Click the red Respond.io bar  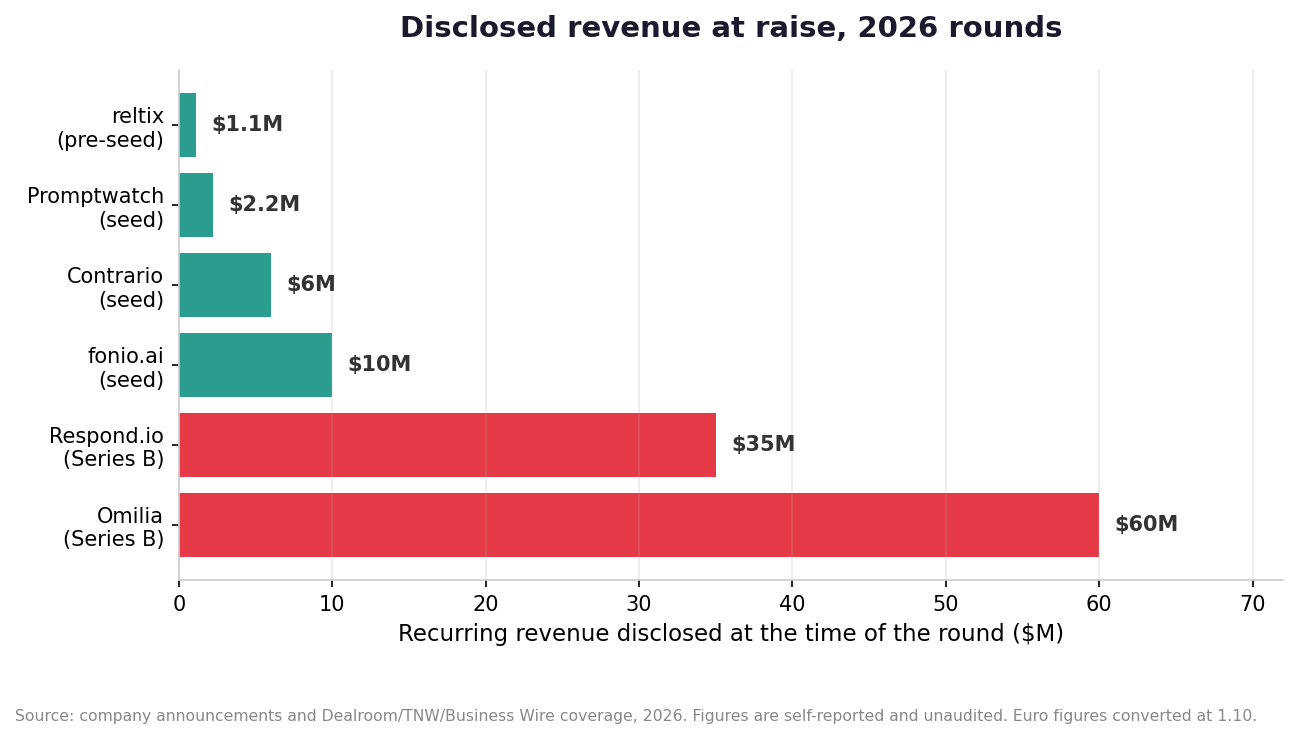click(448, 445)
